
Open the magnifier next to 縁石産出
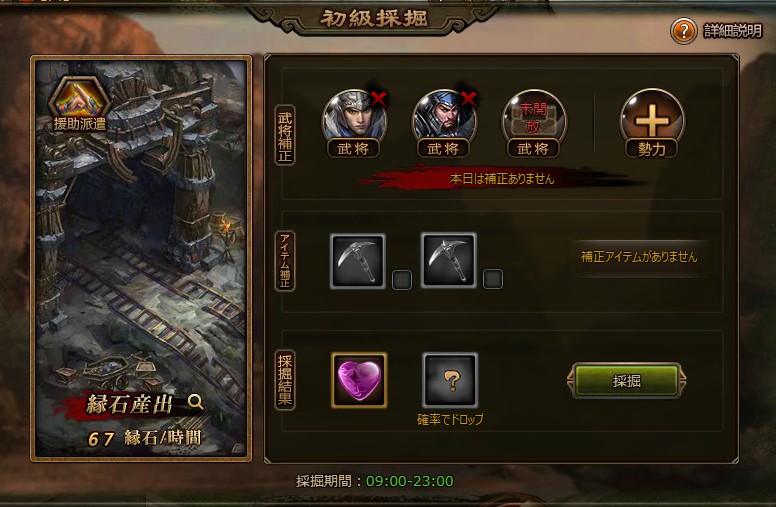(195, 402)
